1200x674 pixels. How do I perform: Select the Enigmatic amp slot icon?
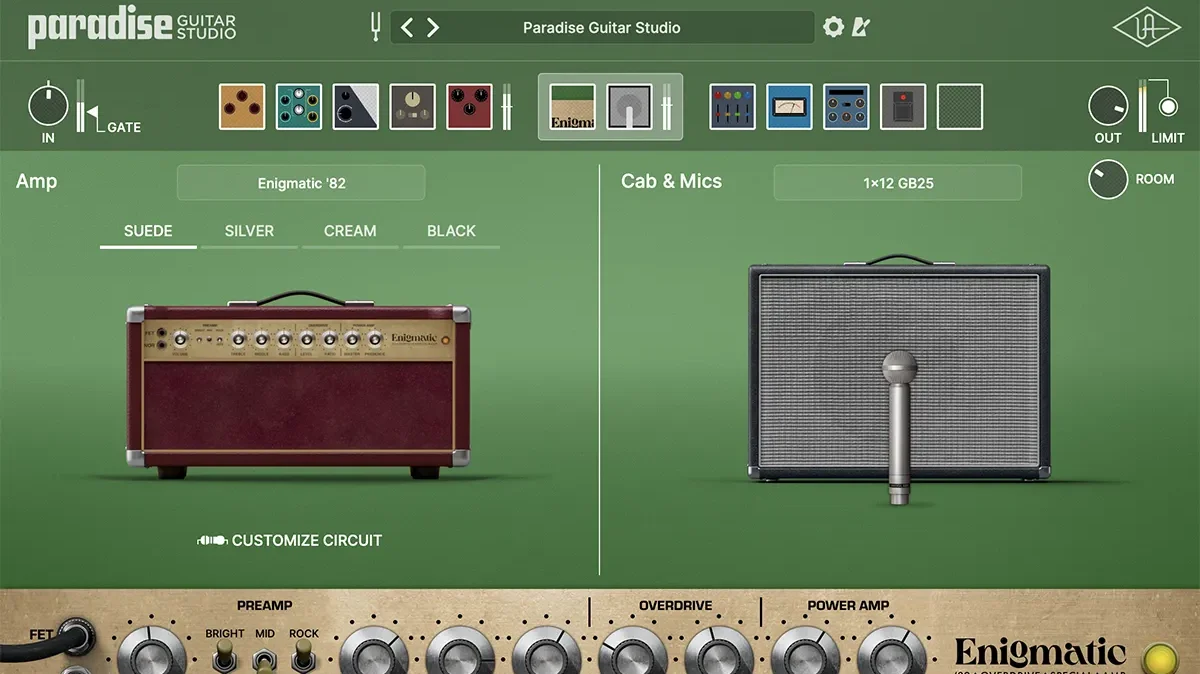(573, 107)
